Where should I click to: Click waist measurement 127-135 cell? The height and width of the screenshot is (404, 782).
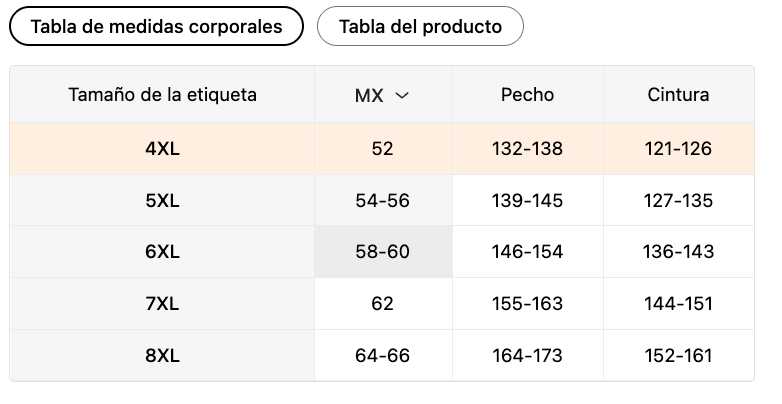click(679, 201)
